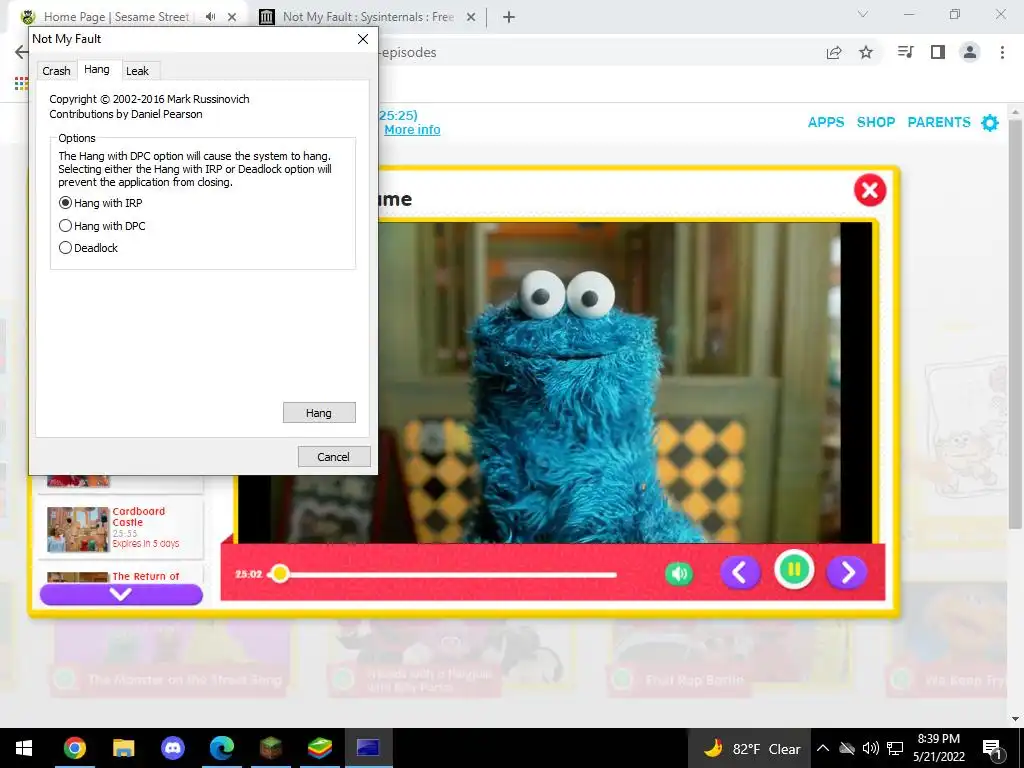1024x768 pixels.
Task: Open Discord from the taskbar
Action: coord(172,748)
